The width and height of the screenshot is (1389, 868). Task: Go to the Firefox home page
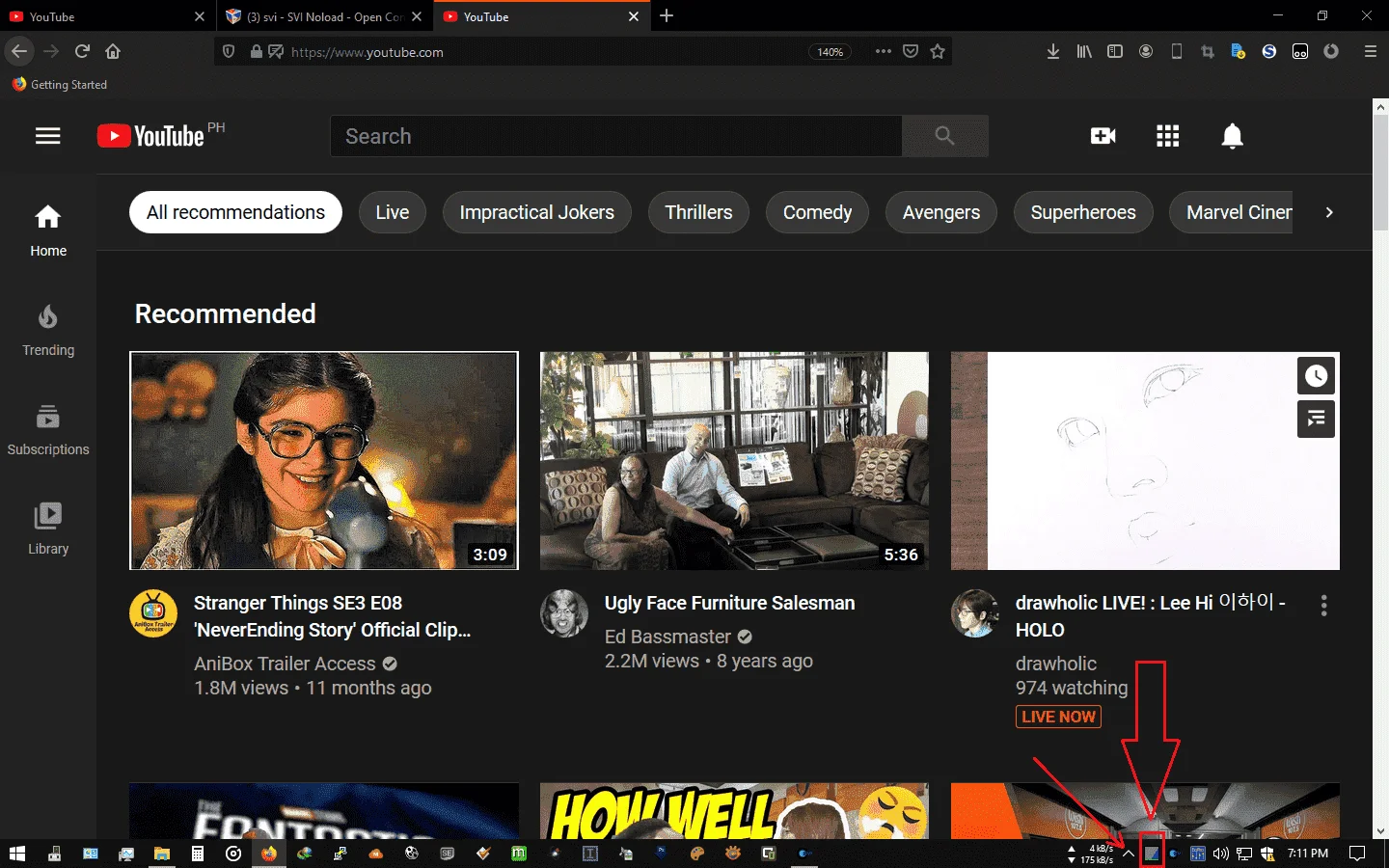pos(113,51)
